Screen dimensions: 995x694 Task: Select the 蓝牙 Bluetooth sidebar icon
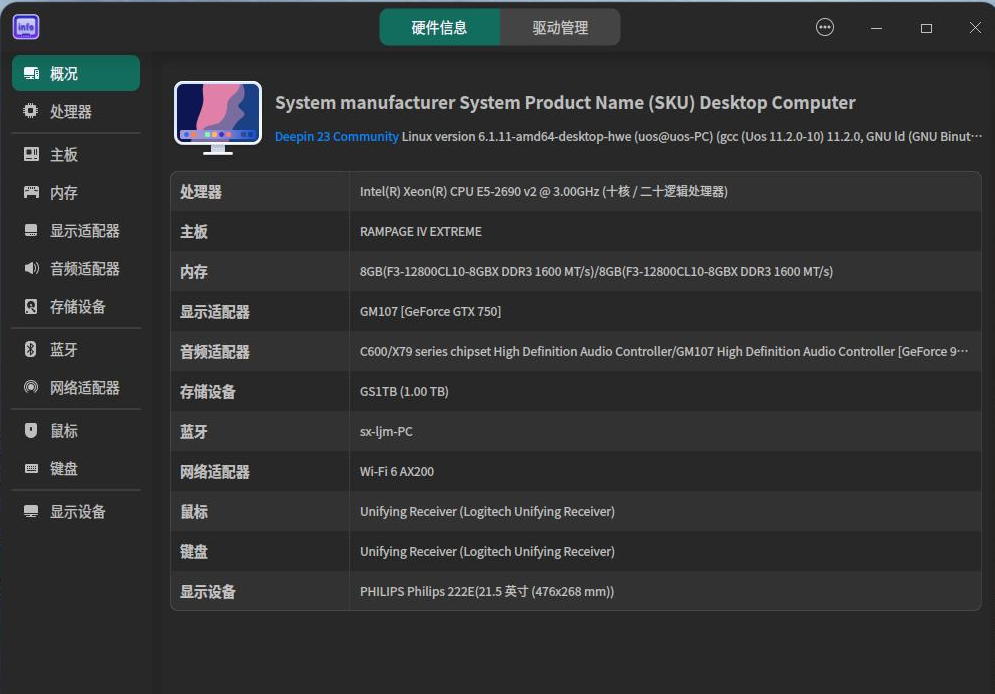click(31, 349)
